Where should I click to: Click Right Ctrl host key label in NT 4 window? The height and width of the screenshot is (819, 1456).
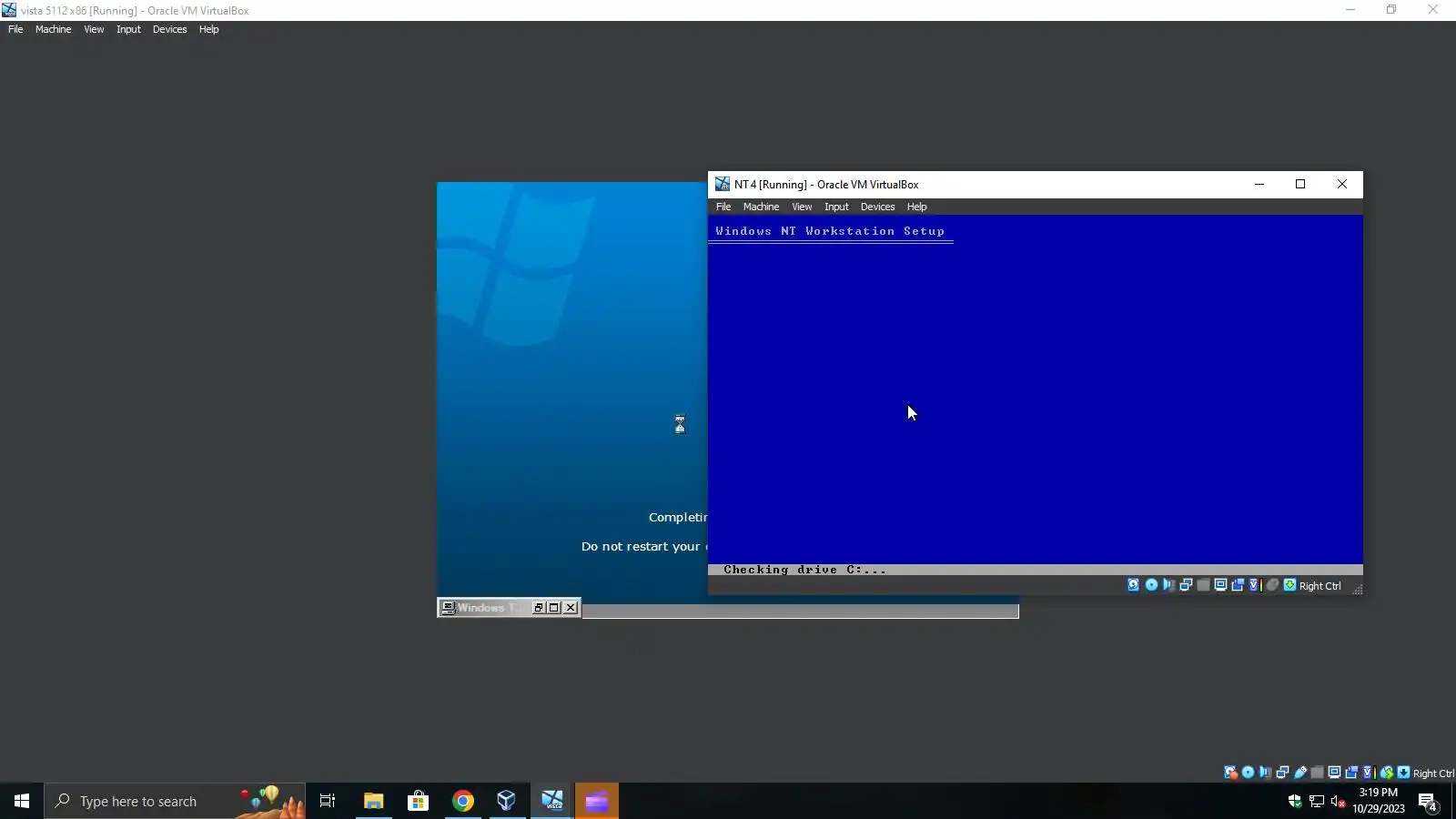pos(1320,586)
